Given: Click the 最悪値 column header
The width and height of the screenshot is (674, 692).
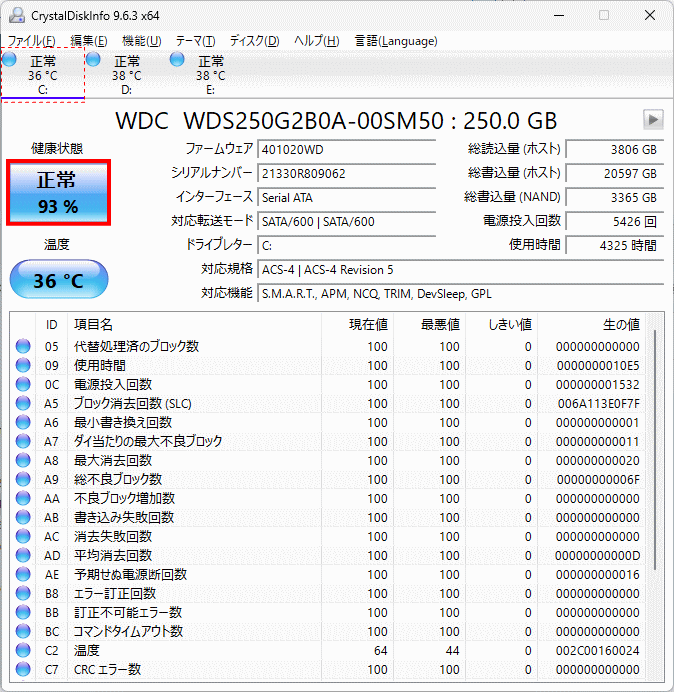Looking at the screenshot, I should point(429,324).
